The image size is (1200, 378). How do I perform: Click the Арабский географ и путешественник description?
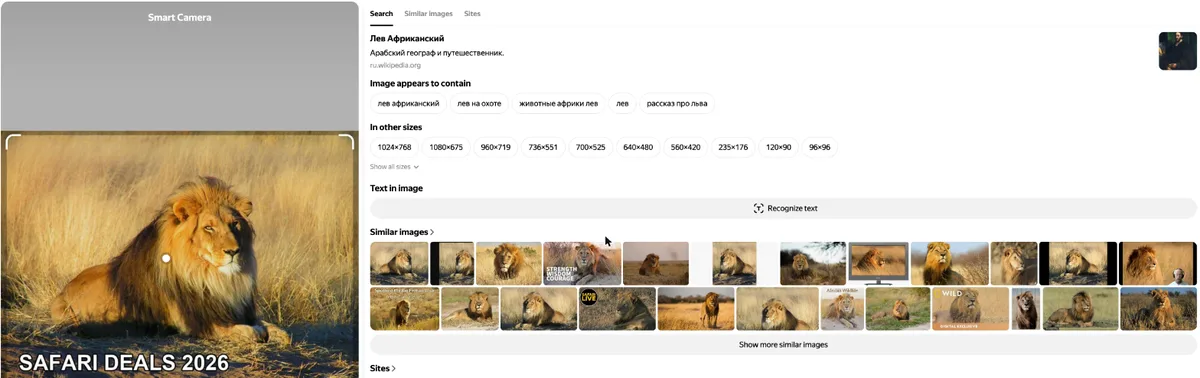click(x=437, y=53)
